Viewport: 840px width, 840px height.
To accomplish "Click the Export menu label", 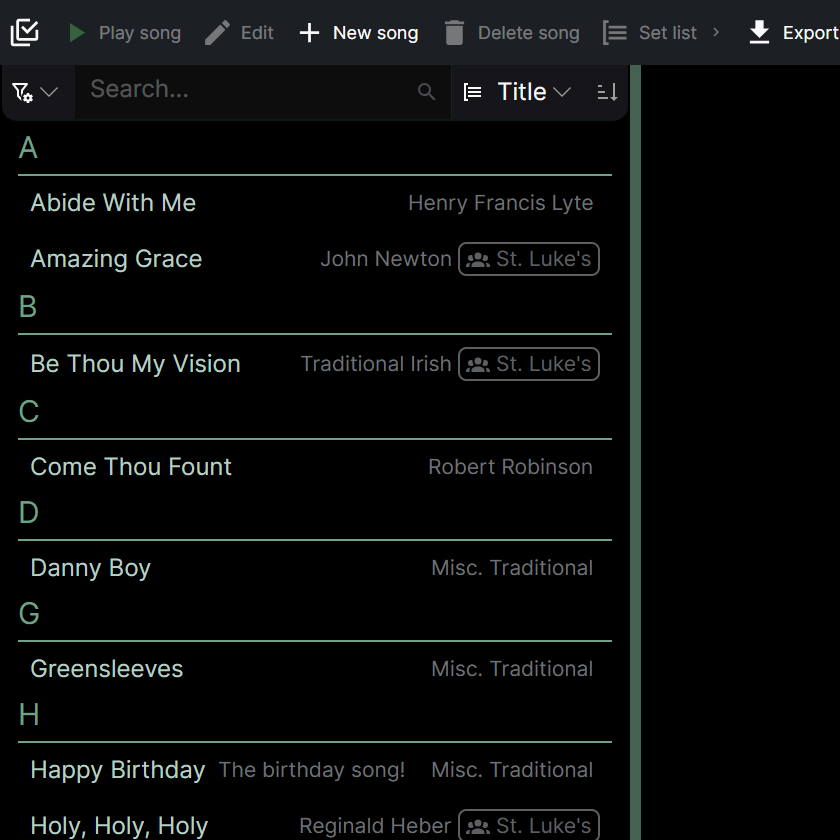I will pyautogui.click(x=811, y=33).
